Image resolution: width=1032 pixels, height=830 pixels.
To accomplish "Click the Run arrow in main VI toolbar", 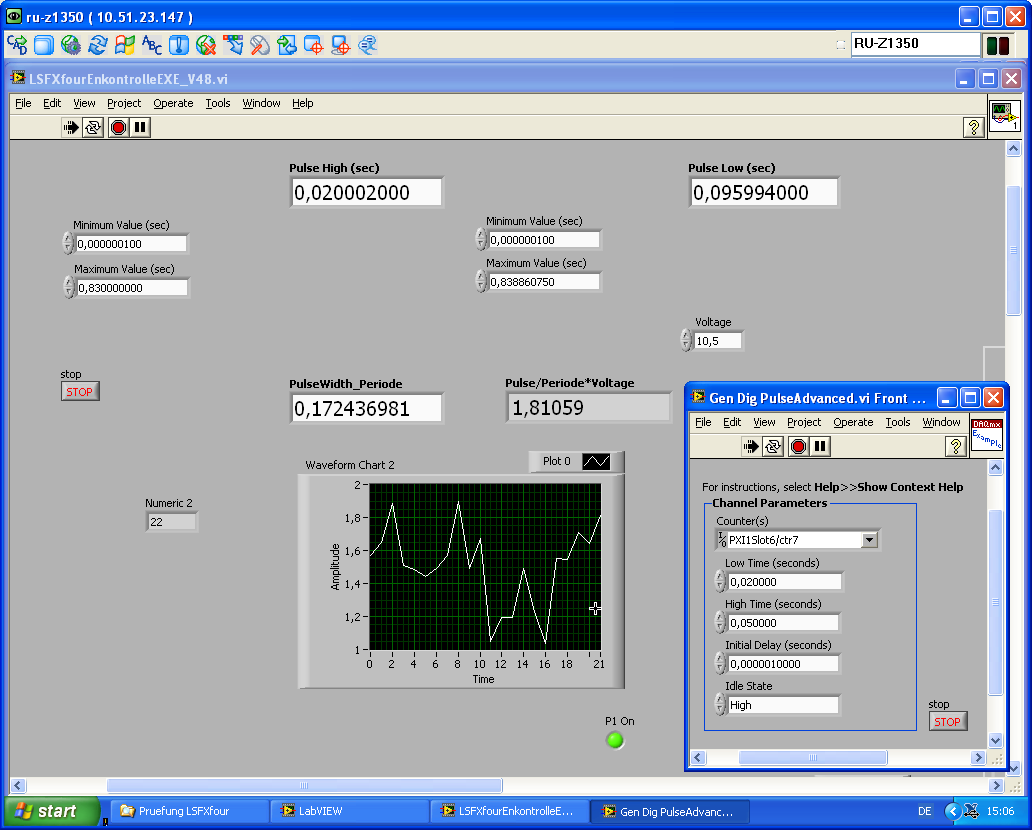I will tap(71, 127).
